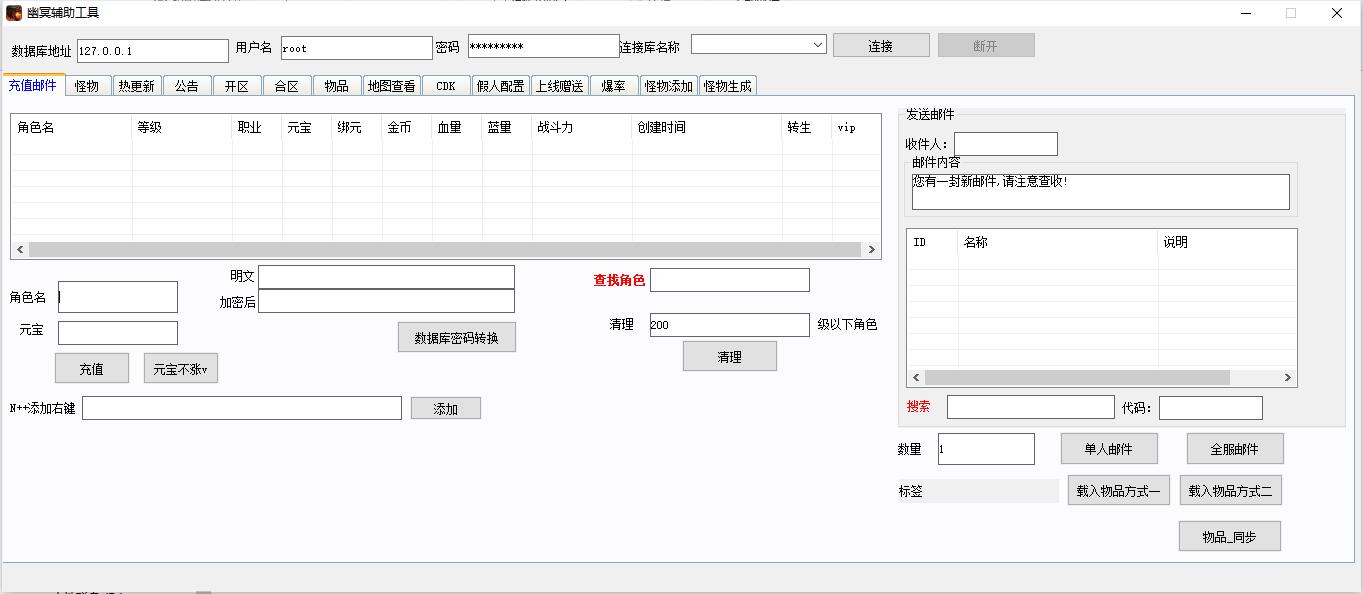The height and width of the screenshot is (594, 1363).
Task: Click the app icon in title bar
Action: click(x=14, y=13)
